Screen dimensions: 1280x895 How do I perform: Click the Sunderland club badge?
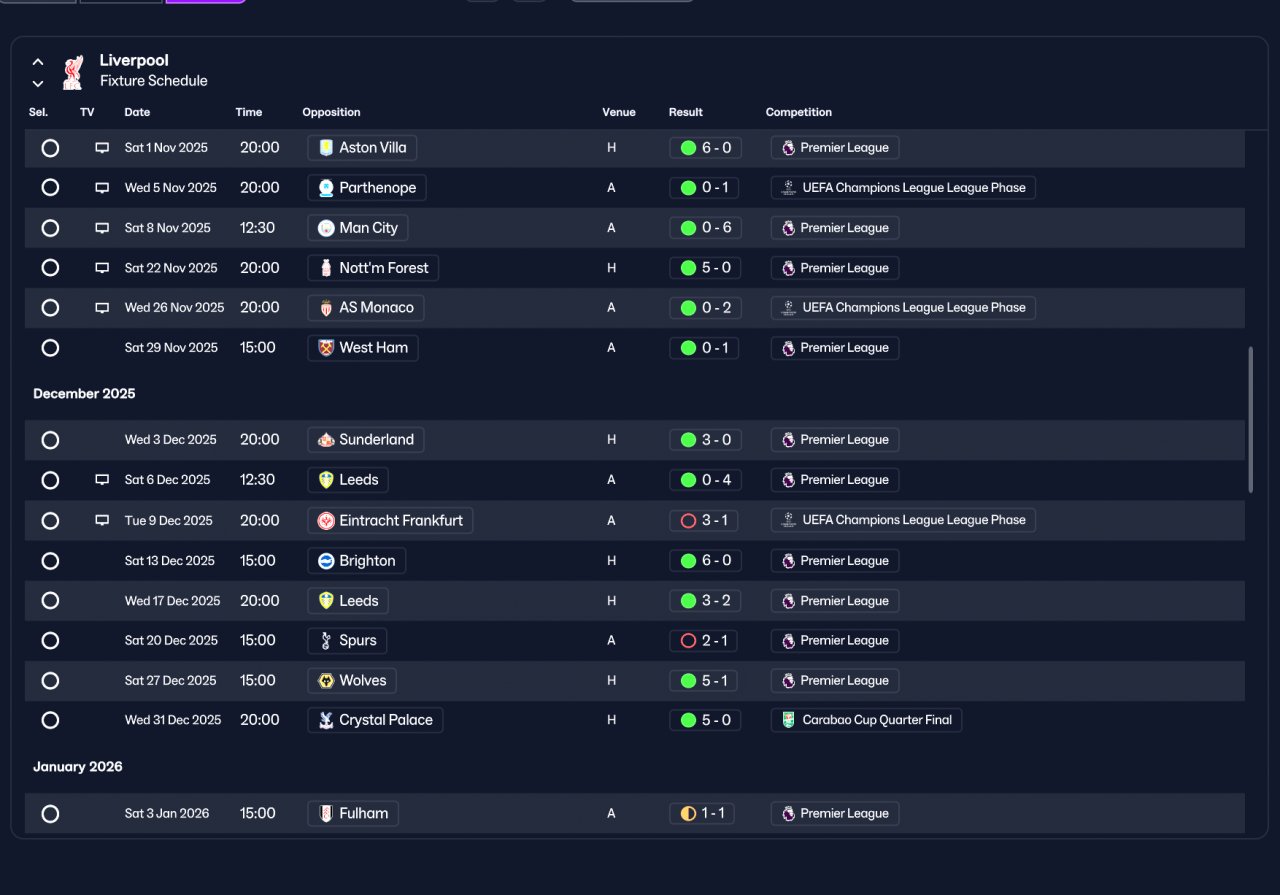[x=325, y=440]
